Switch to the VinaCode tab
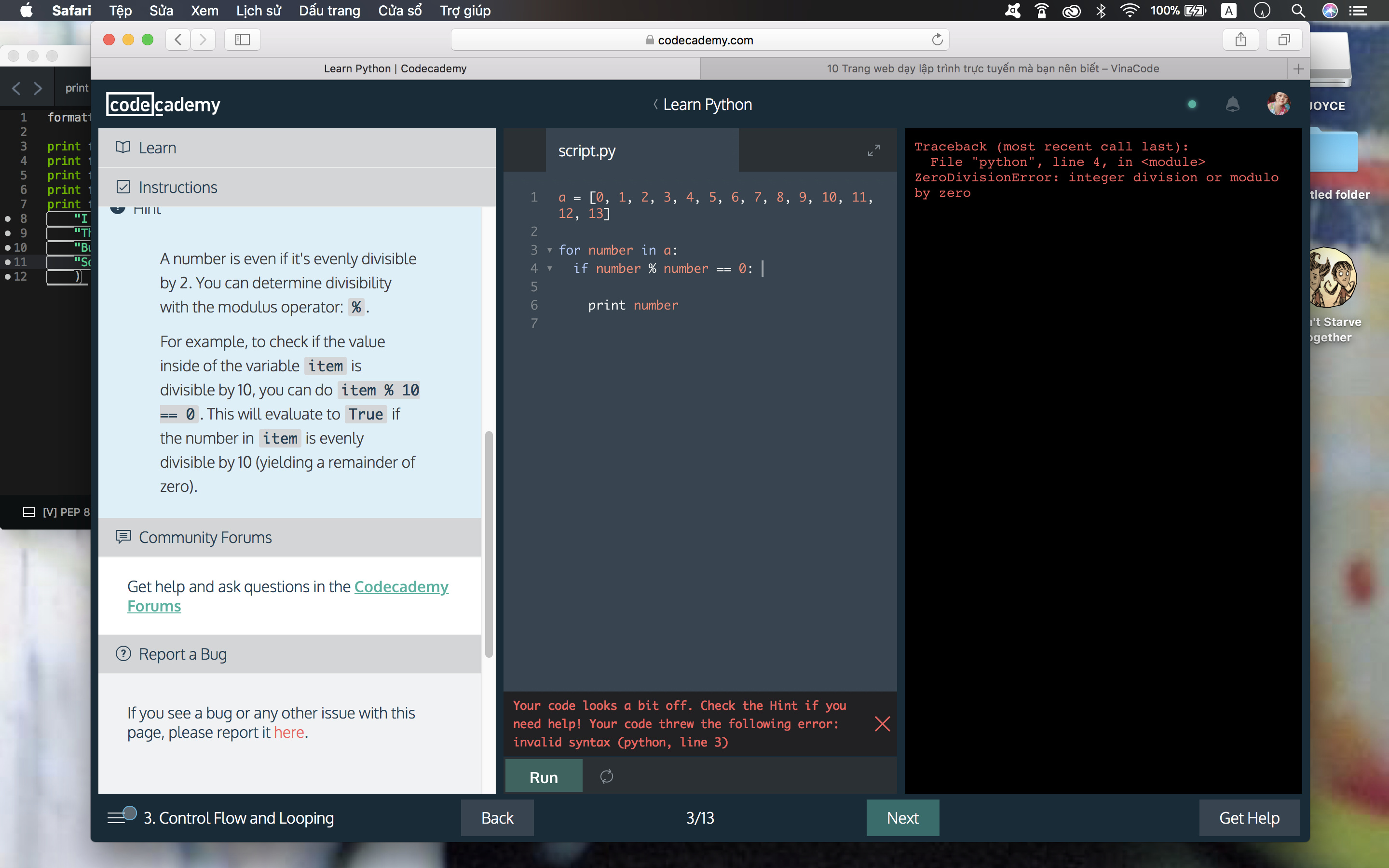Screen dimensions: 1389x868 tap(993, 68)
